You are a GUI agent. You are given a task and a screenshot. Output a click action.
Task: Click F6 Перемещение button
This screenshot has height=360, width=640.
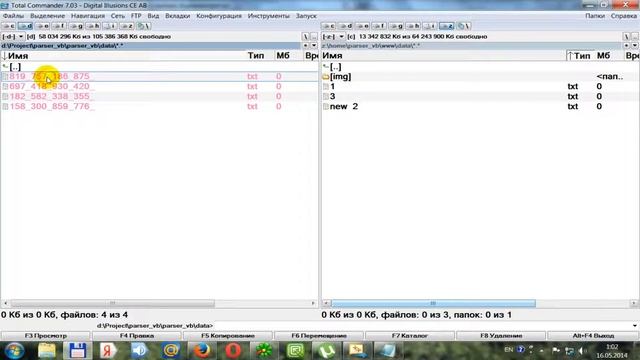[x=319, y=336]
